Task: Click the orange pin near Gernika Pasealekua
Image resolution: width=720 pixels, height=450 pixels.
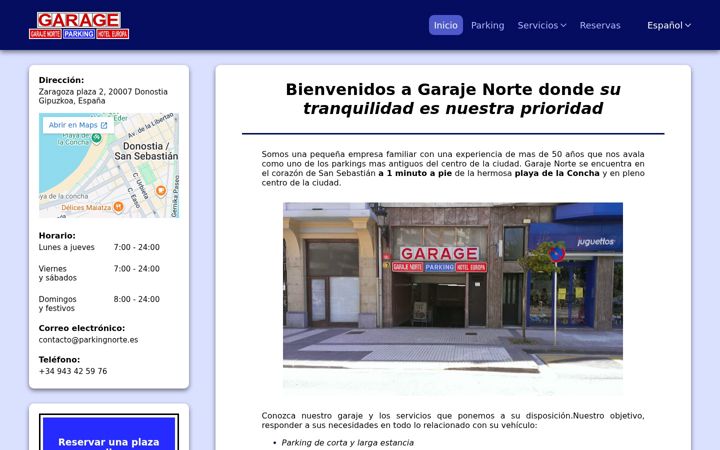Action: pyautogui.click(x=161, y=191)
